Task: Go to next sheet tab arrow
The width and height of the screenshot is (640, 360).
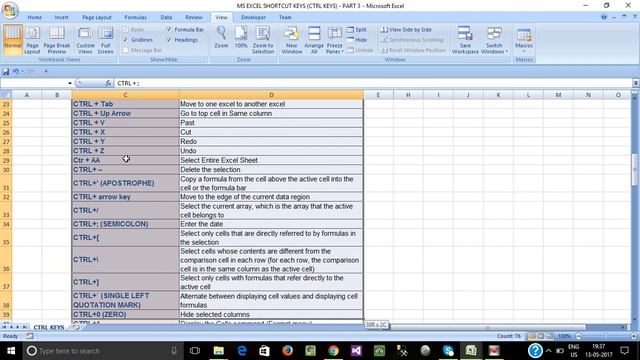Action: (18, 327)
